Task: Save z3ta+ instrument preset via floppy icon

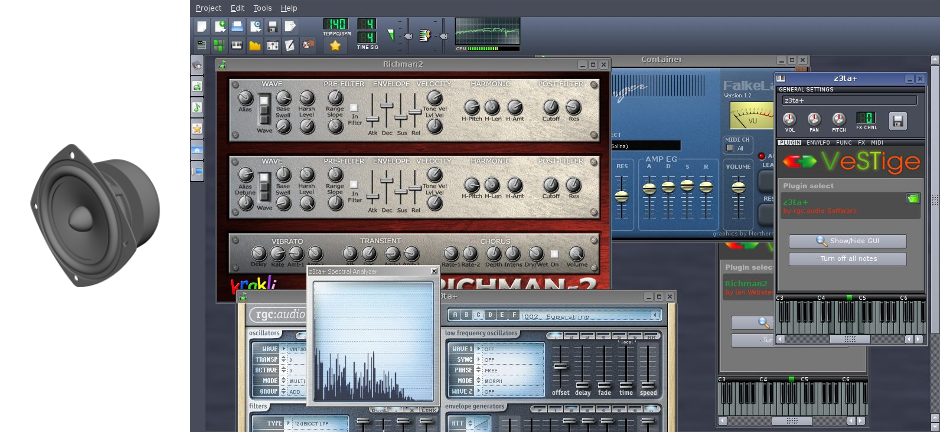Action: [898, 121]
